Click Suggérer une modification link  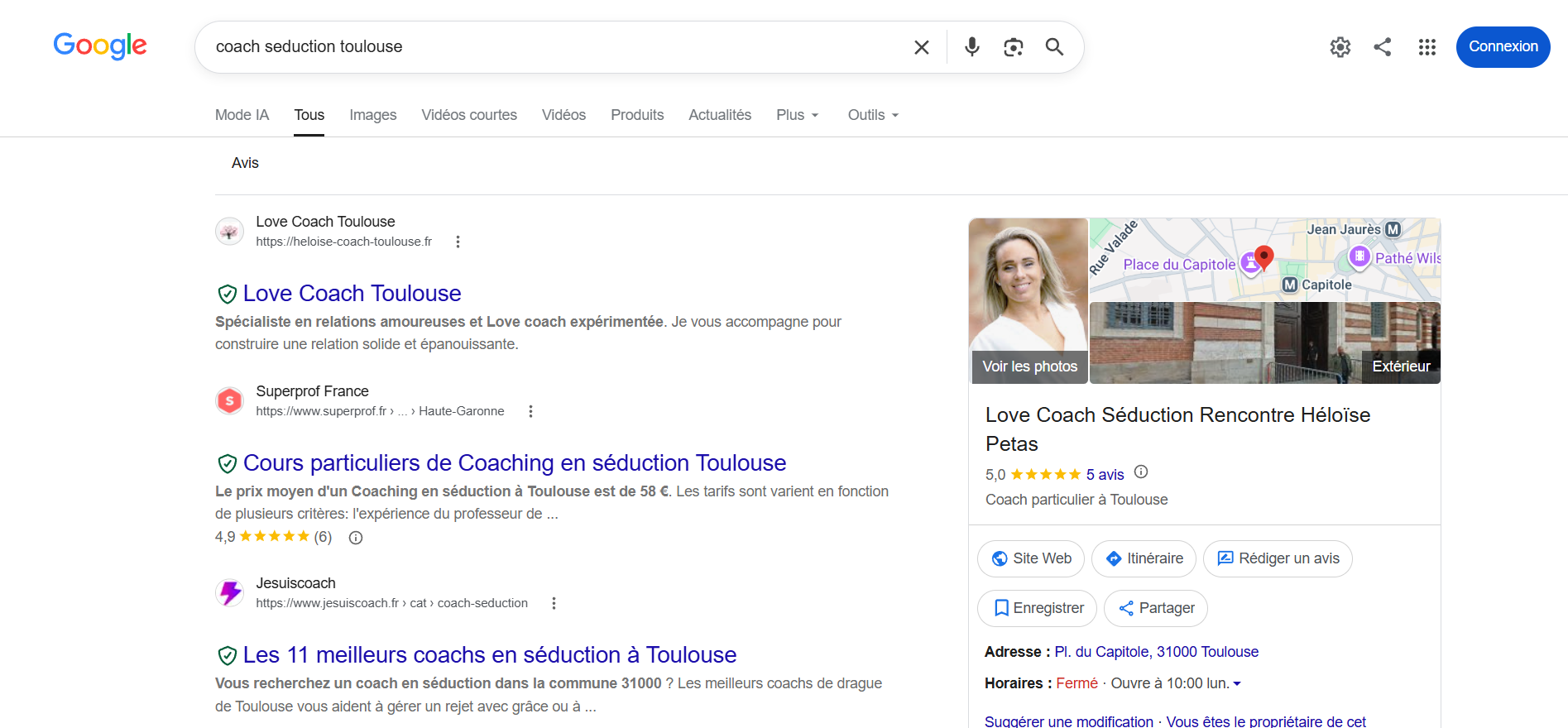point(1069,721)
